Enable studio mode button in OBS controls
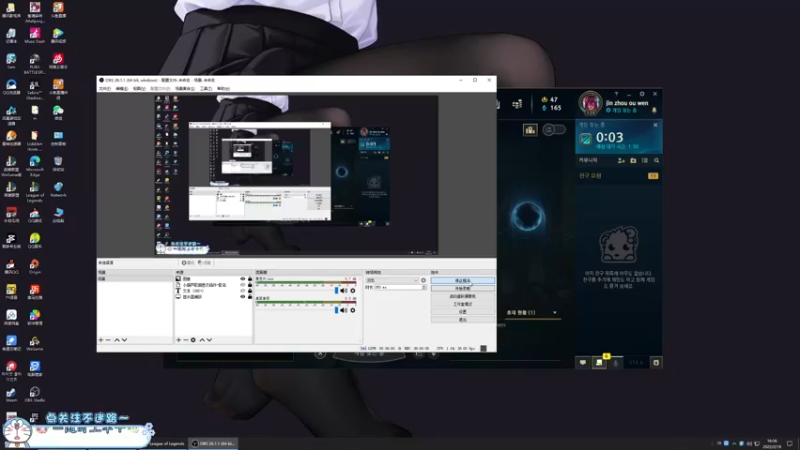The image size is (800, 450). pos(463,304)
